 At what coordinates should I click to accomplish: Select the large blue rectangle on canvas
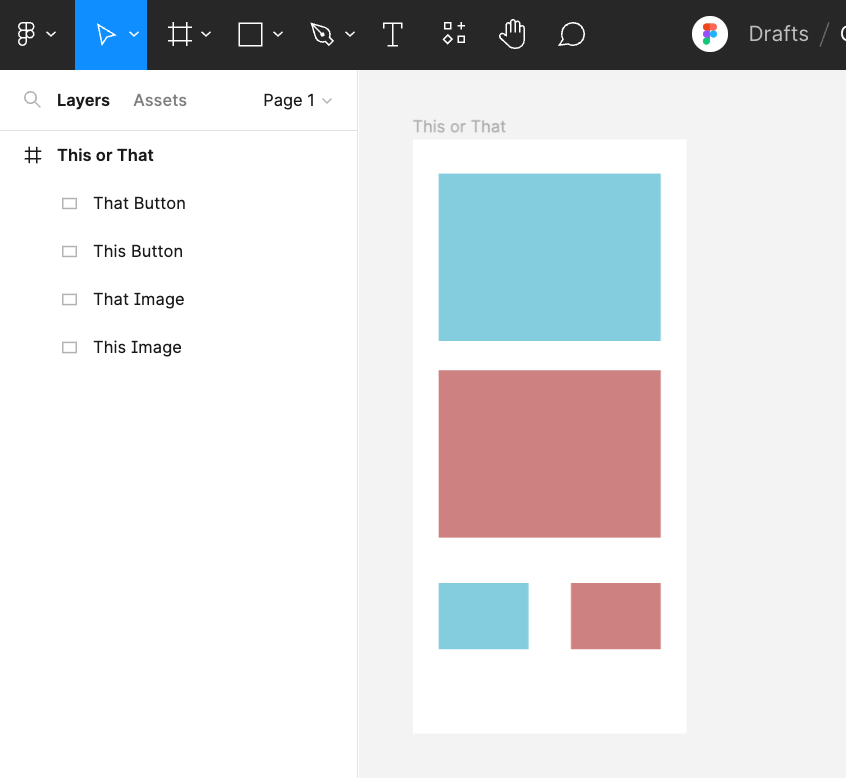coord(549,257)
